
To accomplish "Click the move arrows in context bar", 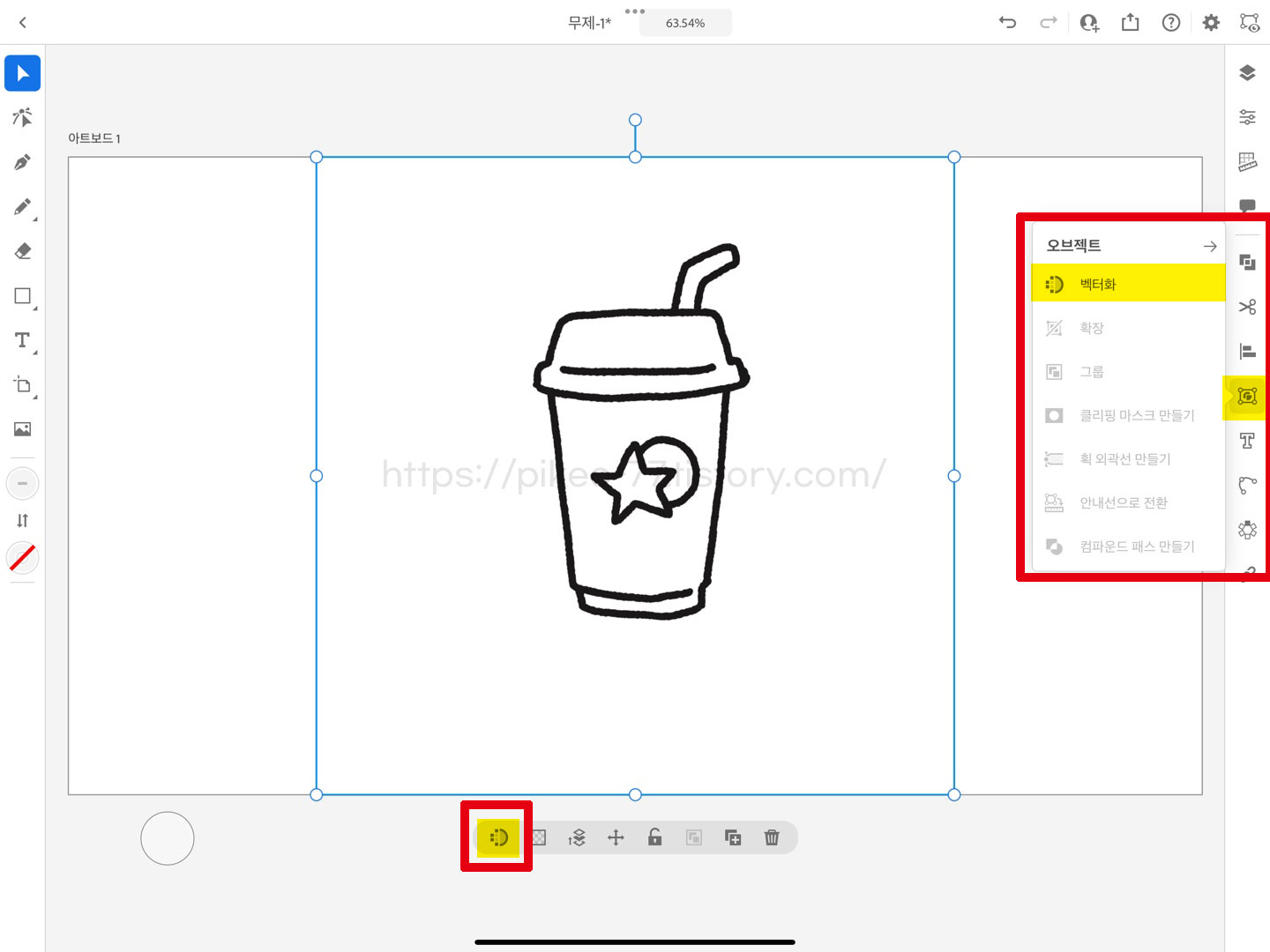I will (616, 837).
